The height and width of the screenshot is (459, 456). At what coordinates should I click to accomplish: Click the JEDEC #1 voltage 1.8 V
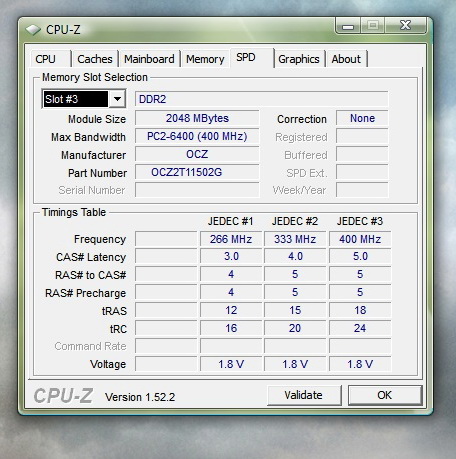[231, 364]
